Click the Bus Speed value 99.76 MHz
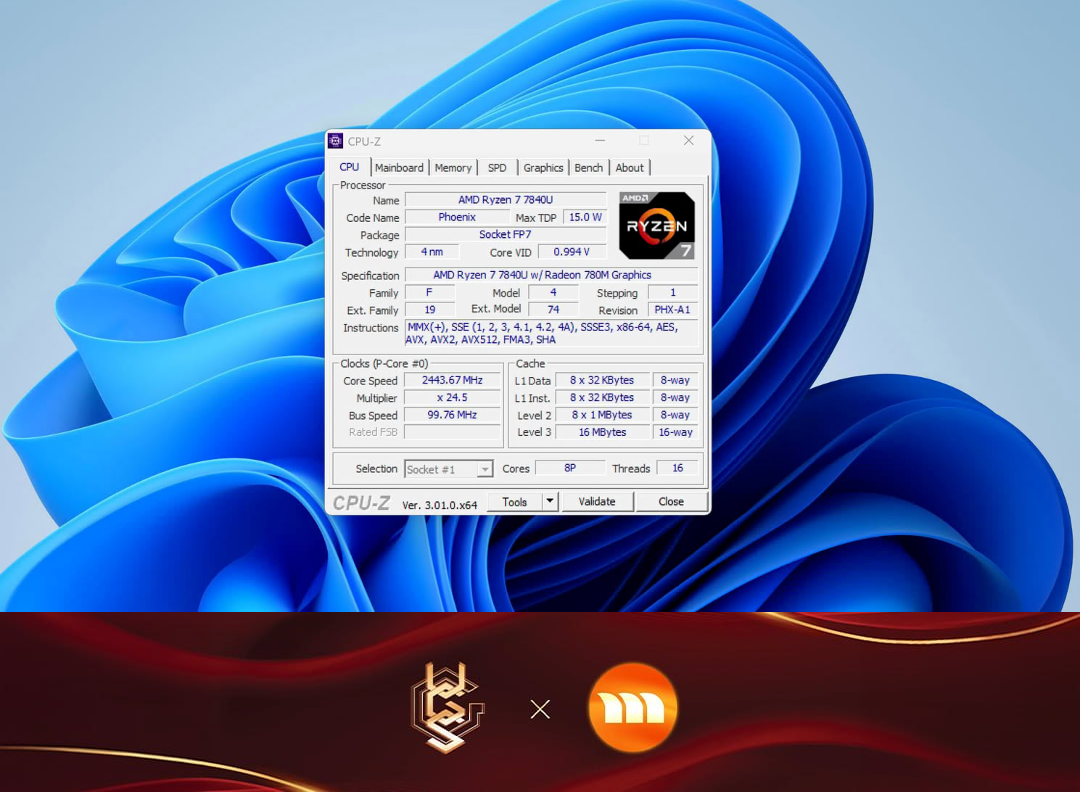This screenshot has width=1080, height=792. click(452, 415)
